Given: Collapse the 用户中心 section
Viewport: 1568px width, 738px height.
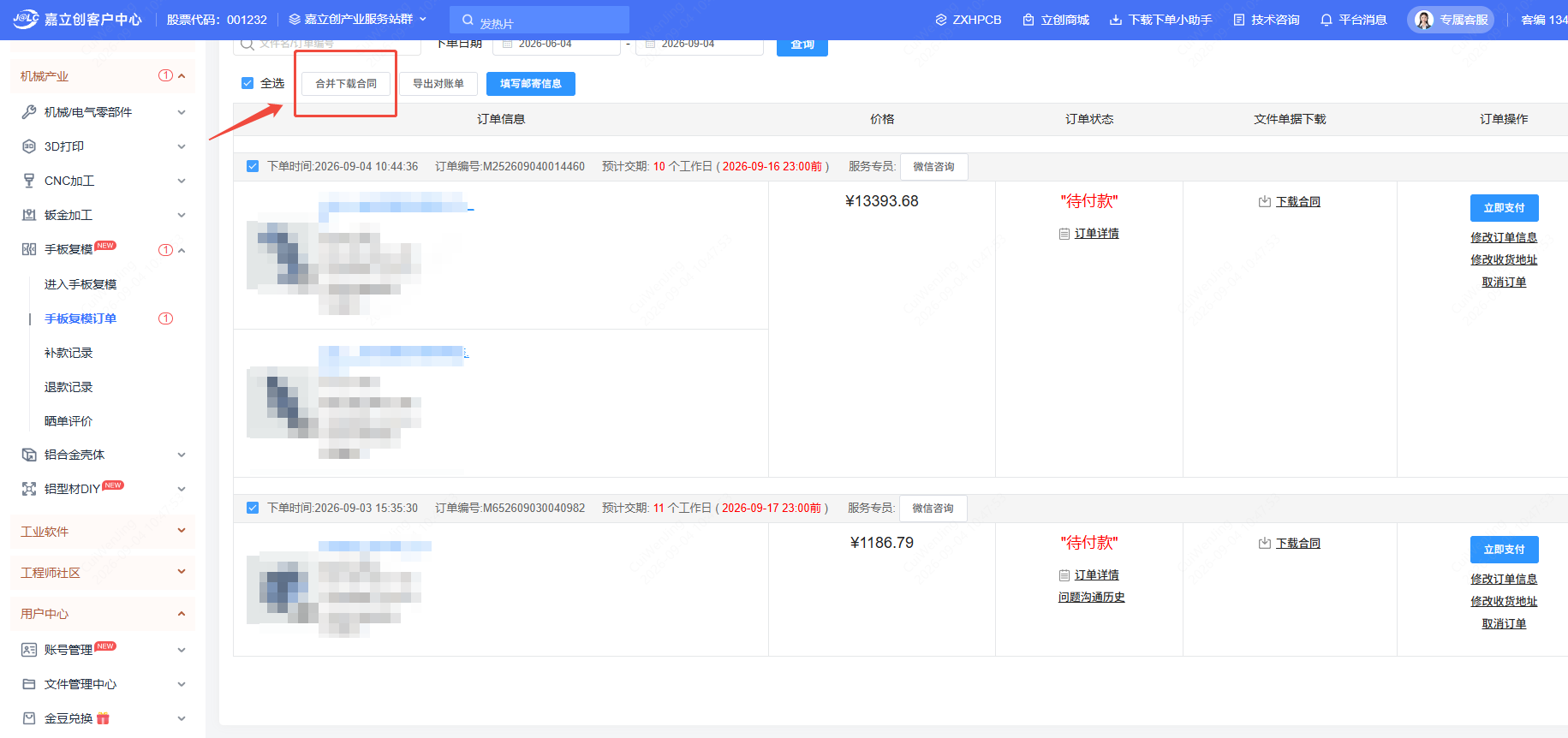Looking at the screenshot, I should point(182,614).
